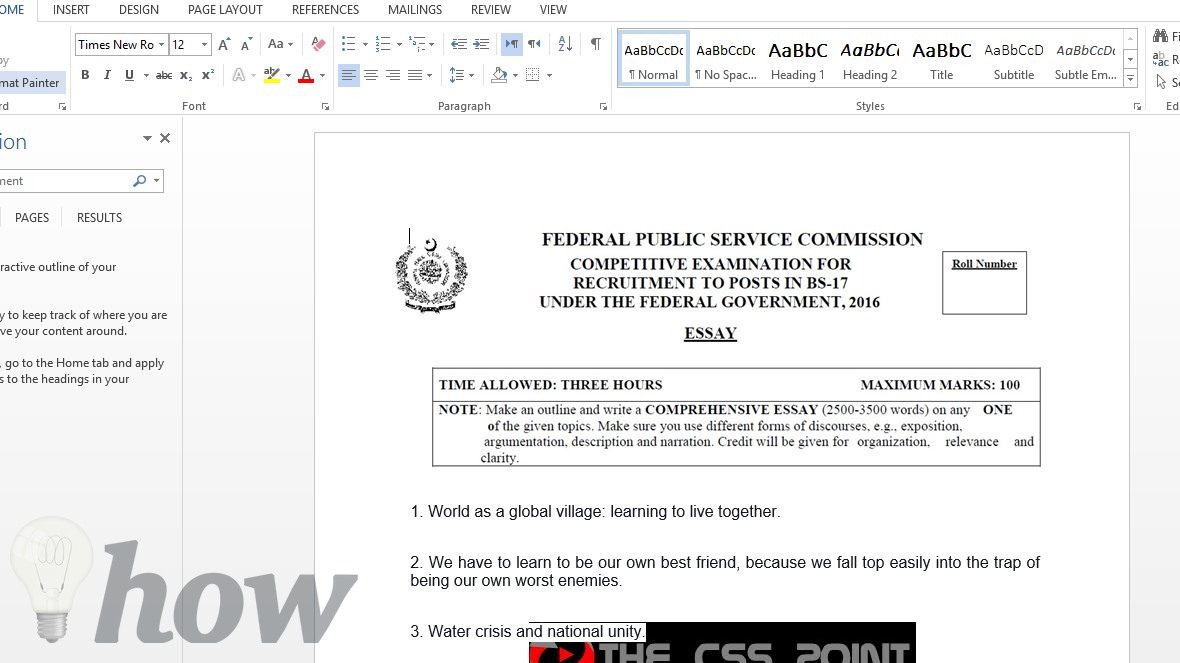Open the INSERT ribbon tab
The image size is (1180, 663).
tap(71, 10)
